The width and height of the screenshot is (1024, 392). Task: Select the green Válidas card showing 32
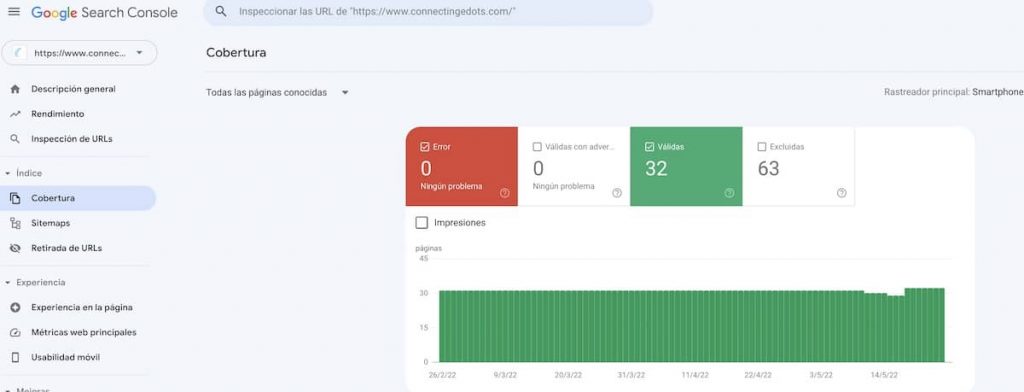[686, 167]
